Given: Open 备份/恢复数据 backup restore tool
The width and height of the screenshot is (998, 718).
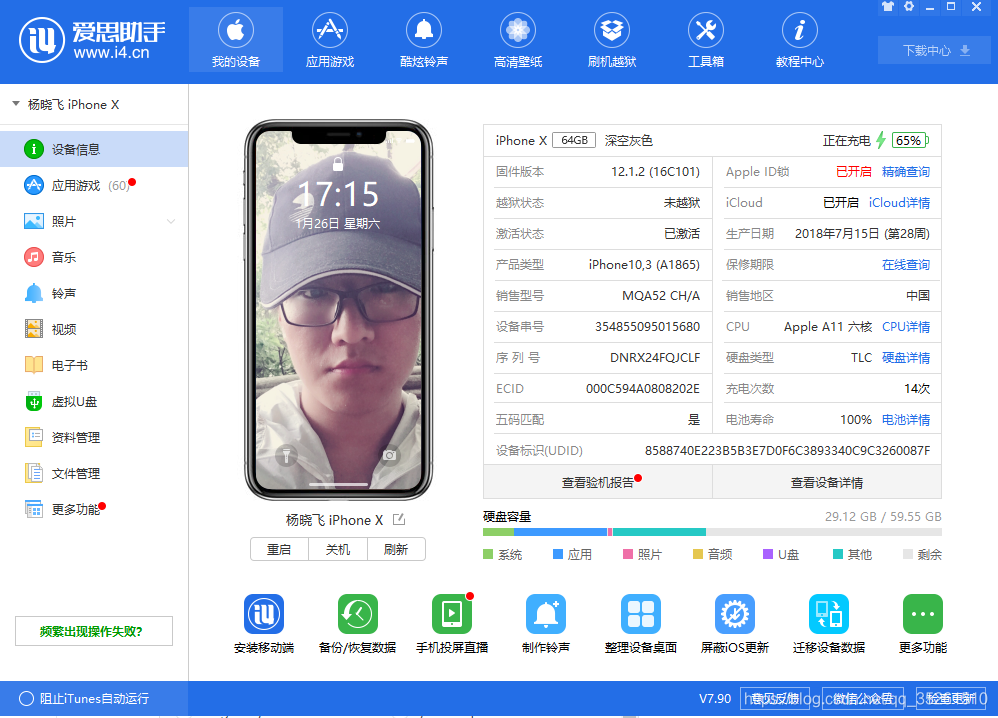Looking at the screenshot, I should coord(357,614).
